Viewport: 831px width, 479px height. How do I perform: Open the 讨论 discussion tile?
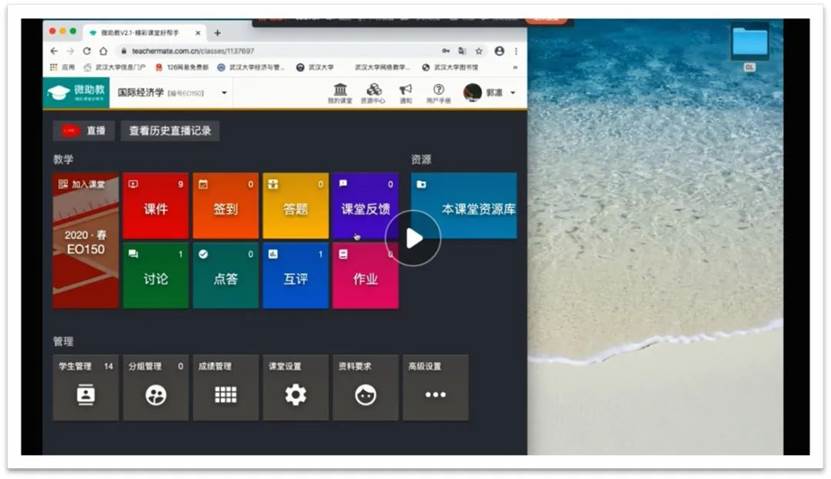click(x=155, y=276)
